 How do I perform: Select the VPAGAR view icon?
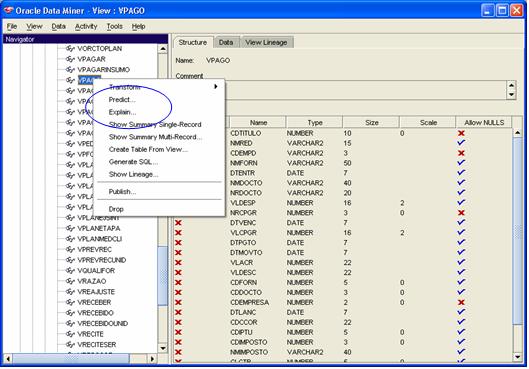(70, 59)
